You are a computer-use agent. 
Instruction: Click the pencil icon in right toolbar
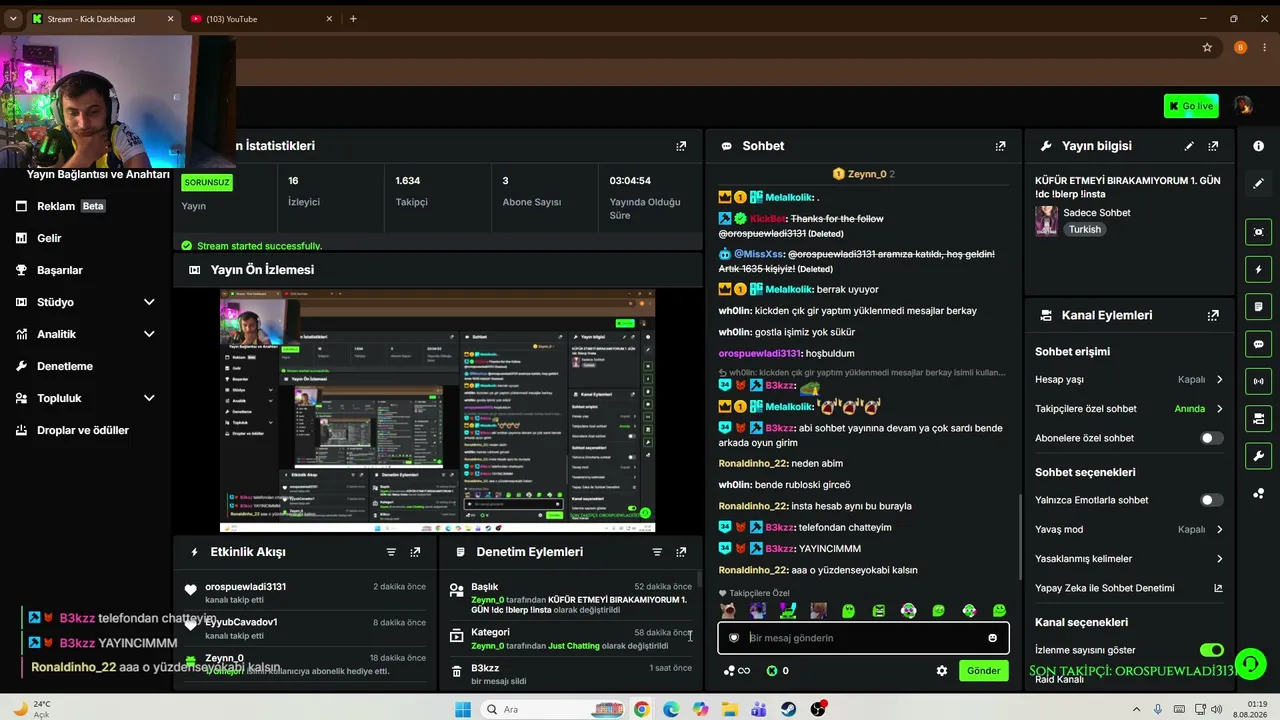tap(1258, 184)
